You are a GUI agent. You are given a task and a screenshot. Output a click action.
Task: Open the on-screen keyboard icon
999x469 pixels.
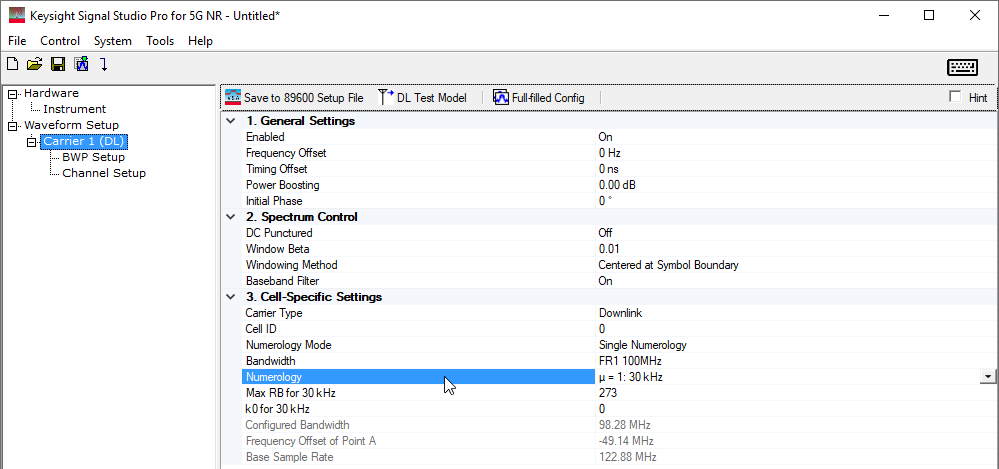(962, 67)
